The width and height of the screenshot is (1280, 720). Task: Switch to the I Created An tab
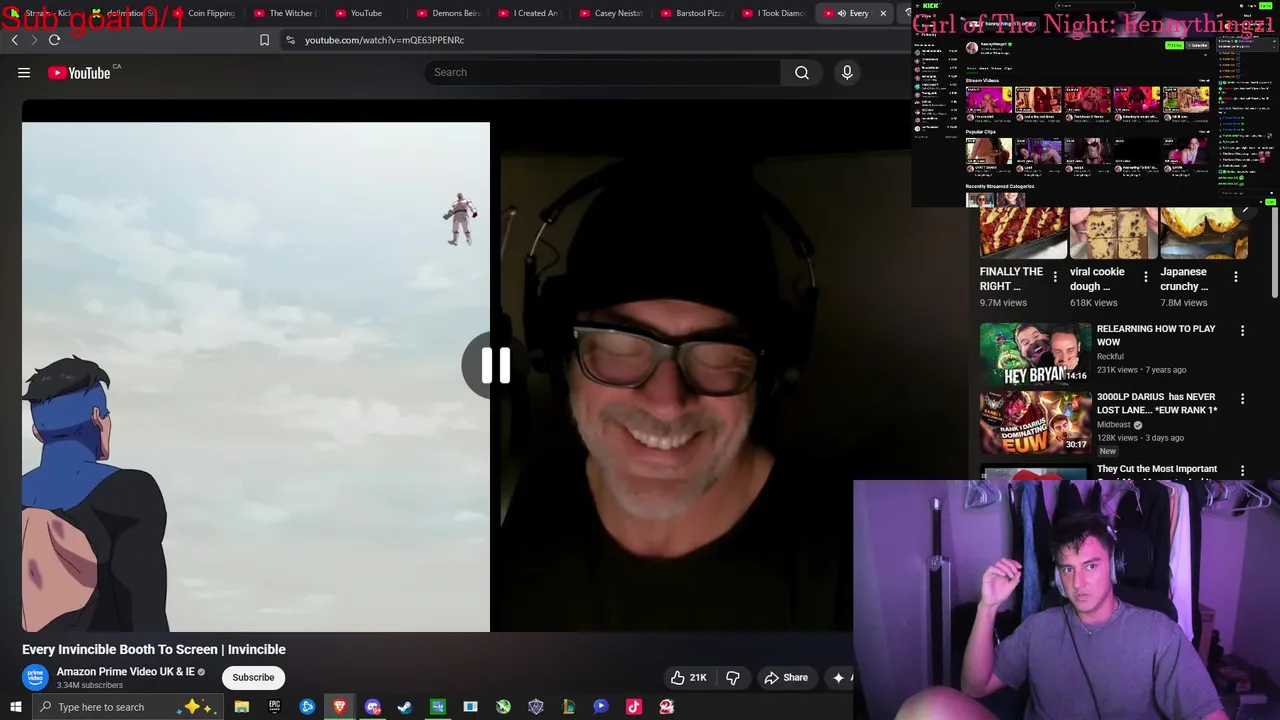[x=530, y=13]
